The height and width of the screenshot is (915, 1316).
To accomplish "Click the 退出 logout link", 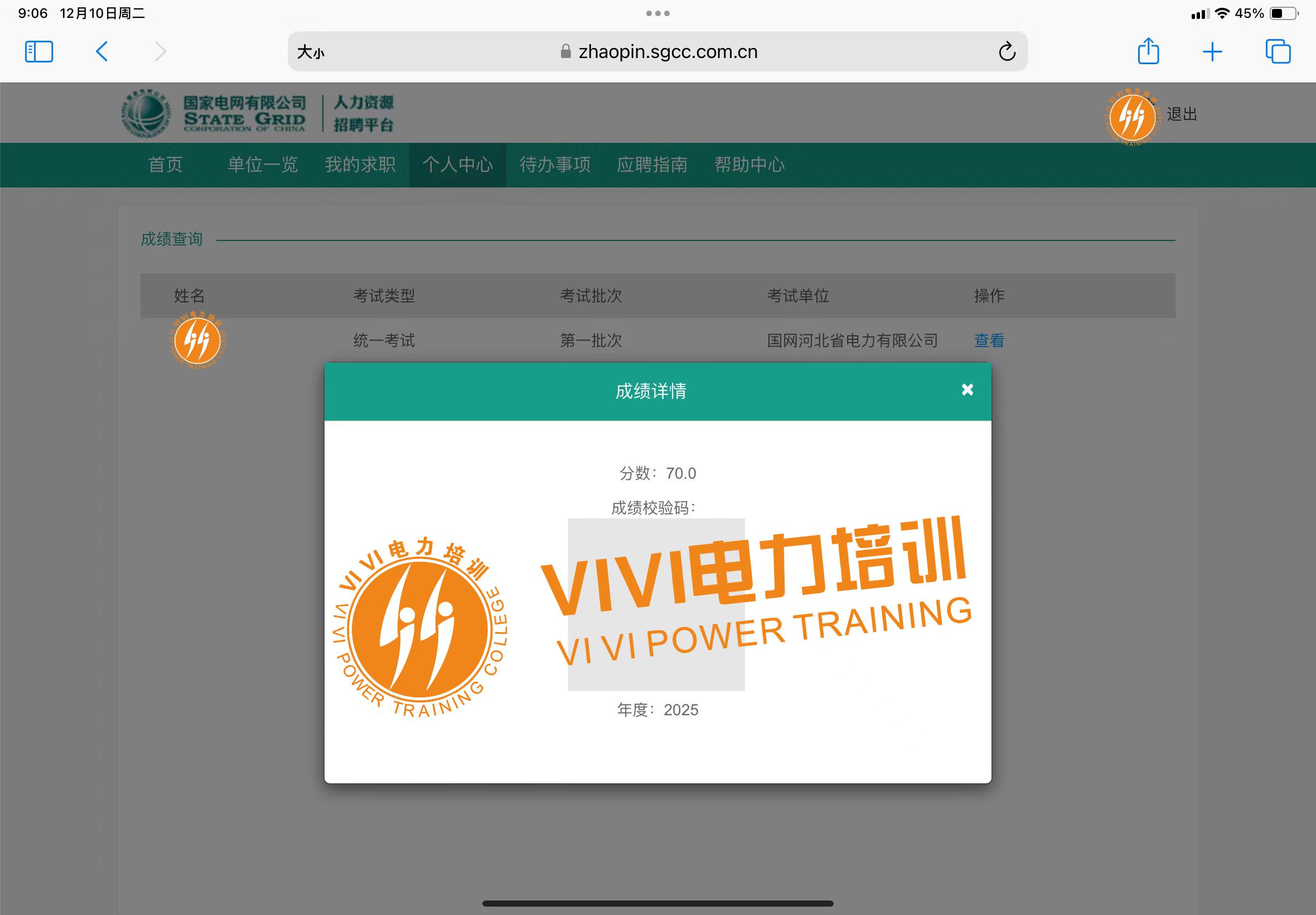I will 1182,114.
